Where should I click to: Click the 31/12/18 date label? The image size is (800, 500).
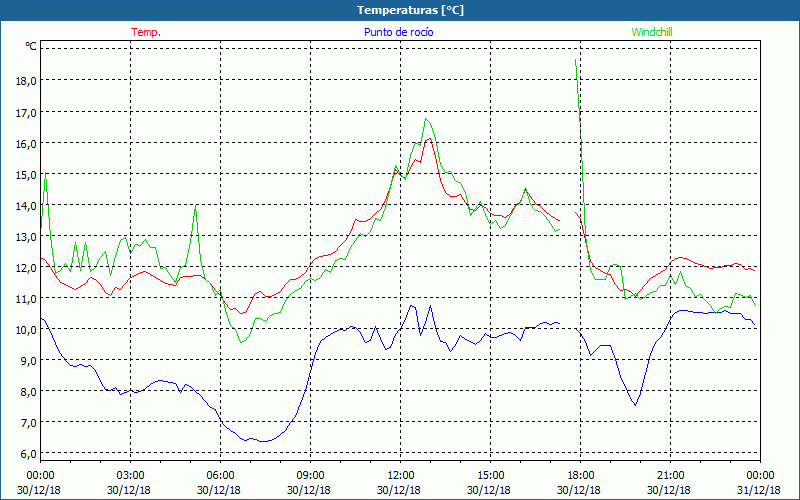759,490
